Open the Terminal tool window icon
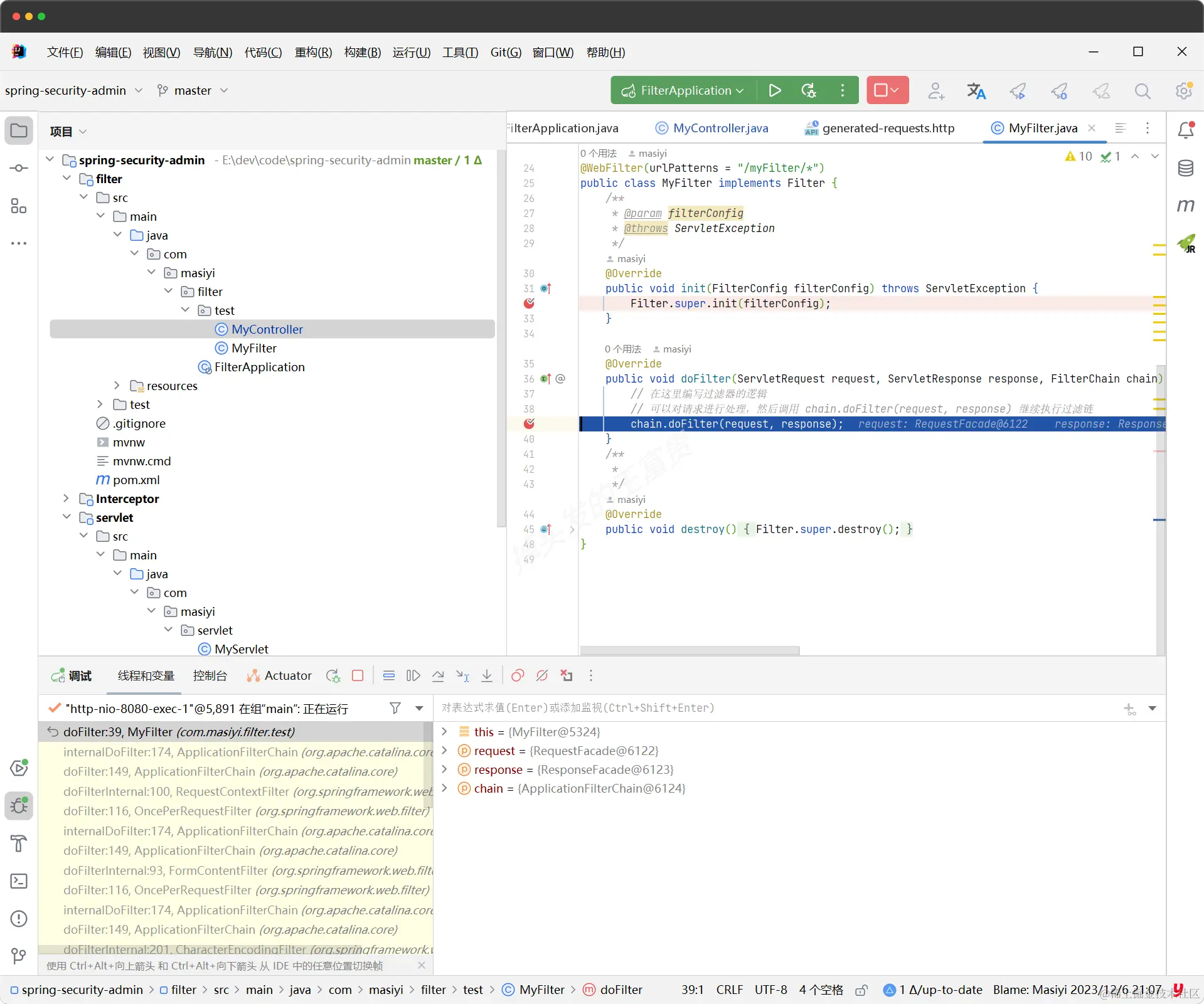 19,881
